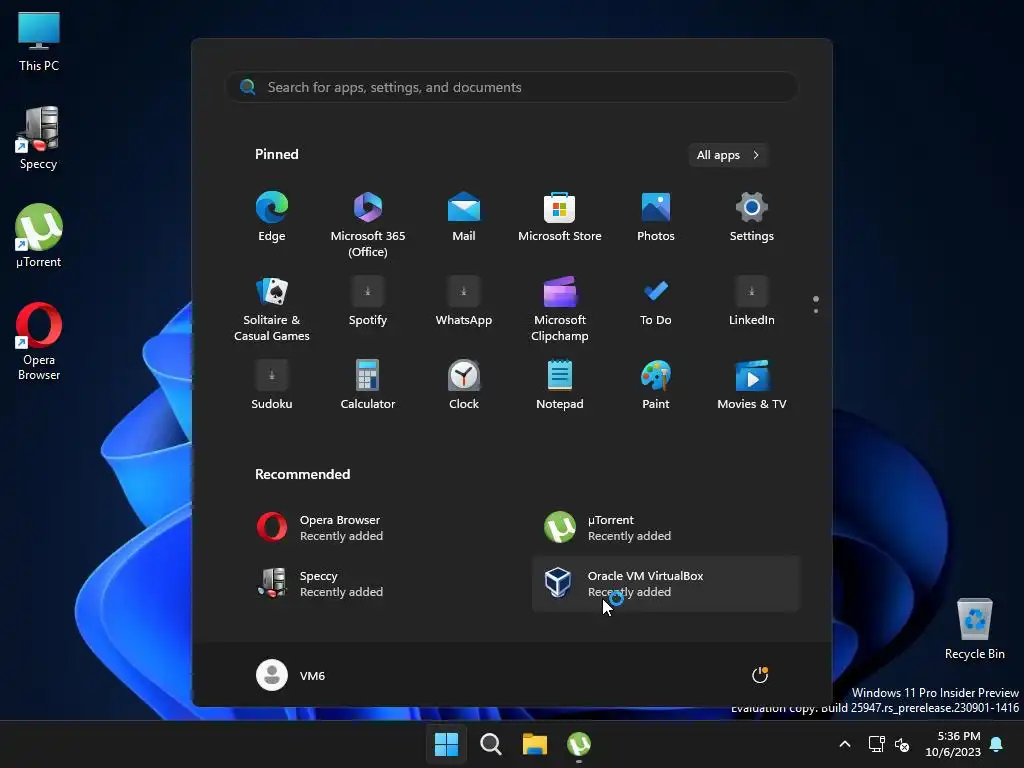Go to next pinned apps page dot

tap(816, 311)
